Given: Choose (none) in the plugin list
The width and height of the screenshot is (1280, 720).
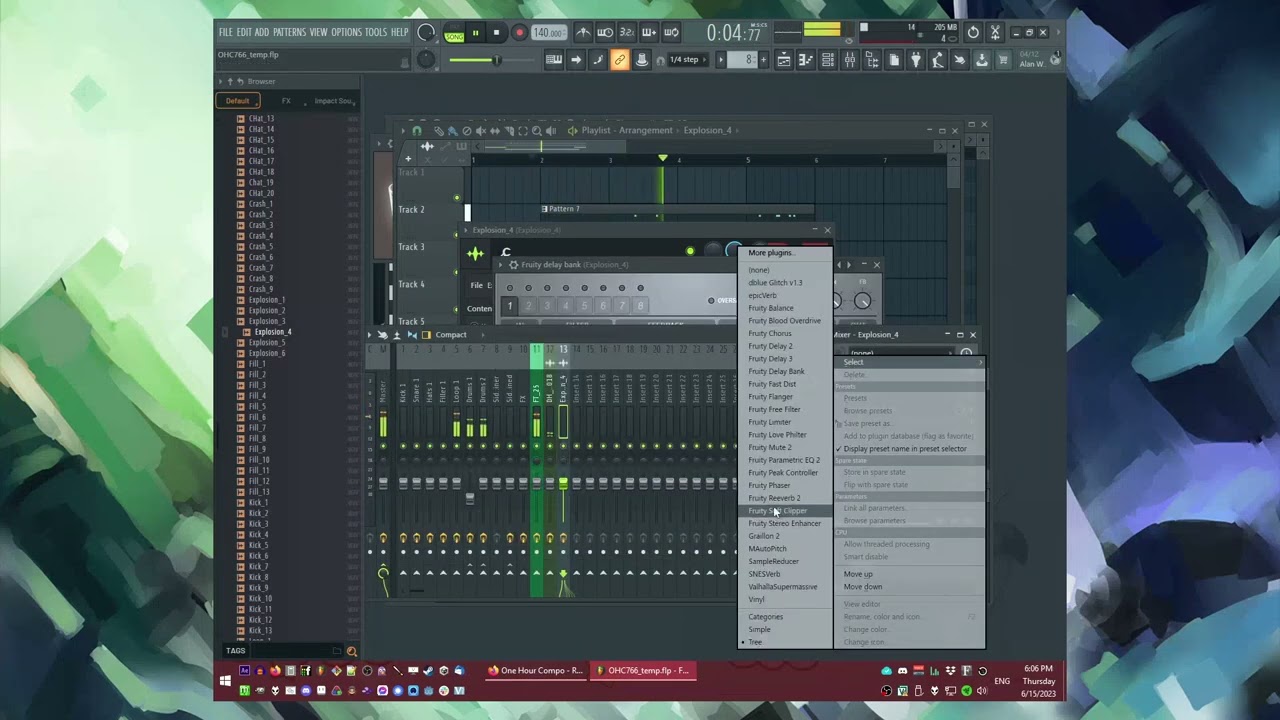Looking at the screenshot, I should [759, 270].
